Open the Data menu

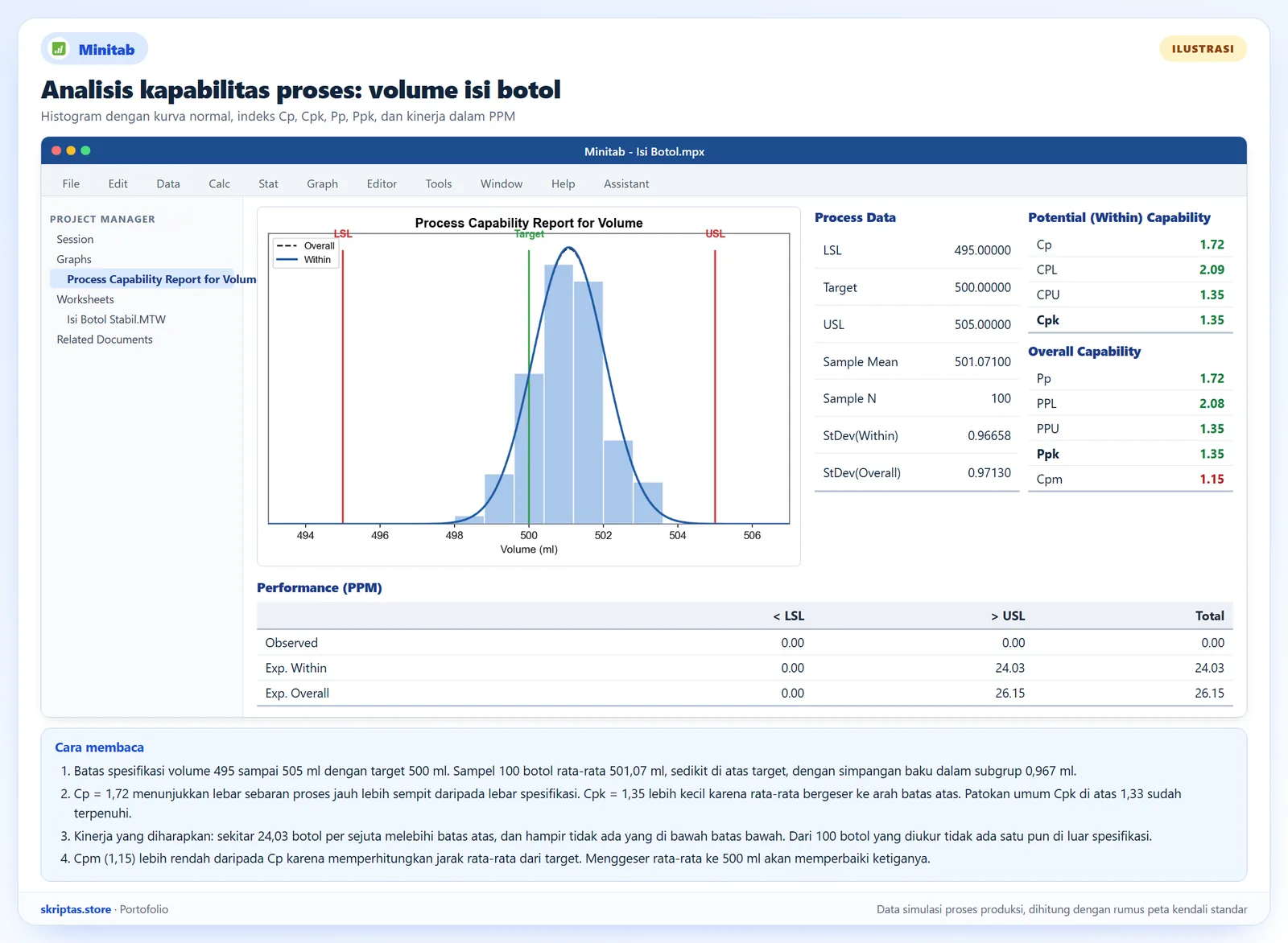click(x=168, y=183)
